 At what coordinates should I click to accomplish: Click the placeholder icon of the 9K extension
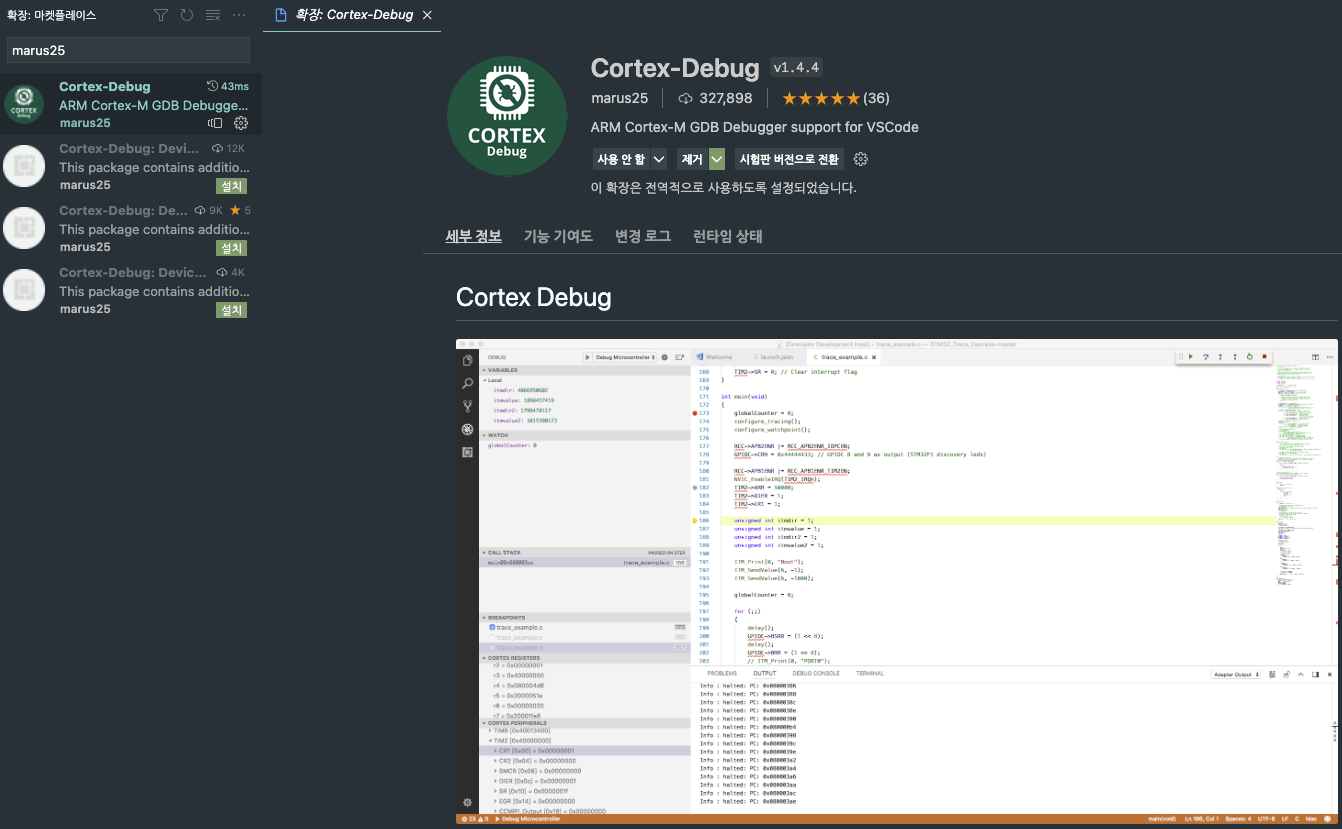tap(24, 228)
